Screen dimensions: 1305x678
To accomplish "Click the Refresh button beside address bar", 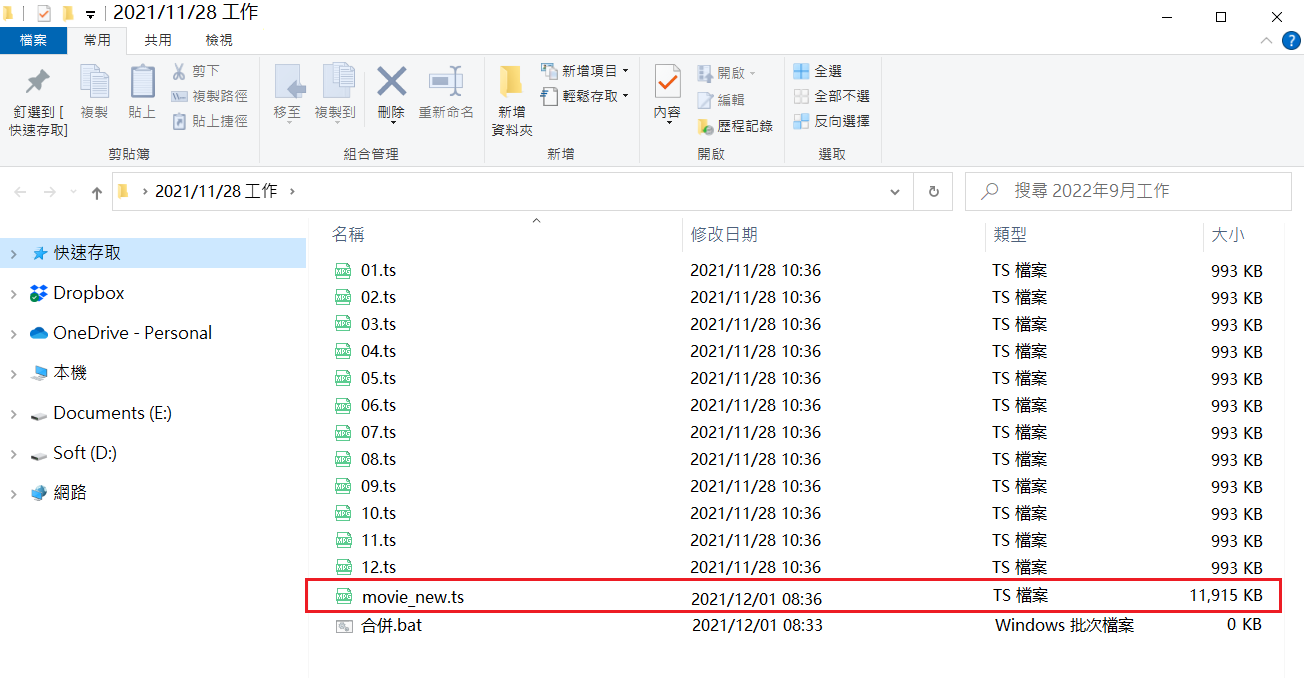I will 933,191.
